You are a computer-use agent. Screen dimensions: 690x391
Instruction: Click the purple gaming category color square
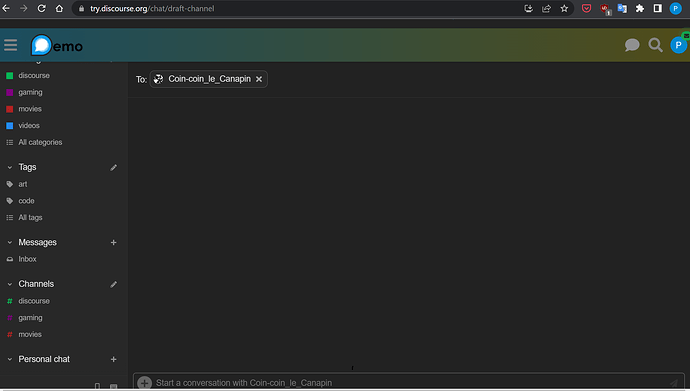[10, 92]
